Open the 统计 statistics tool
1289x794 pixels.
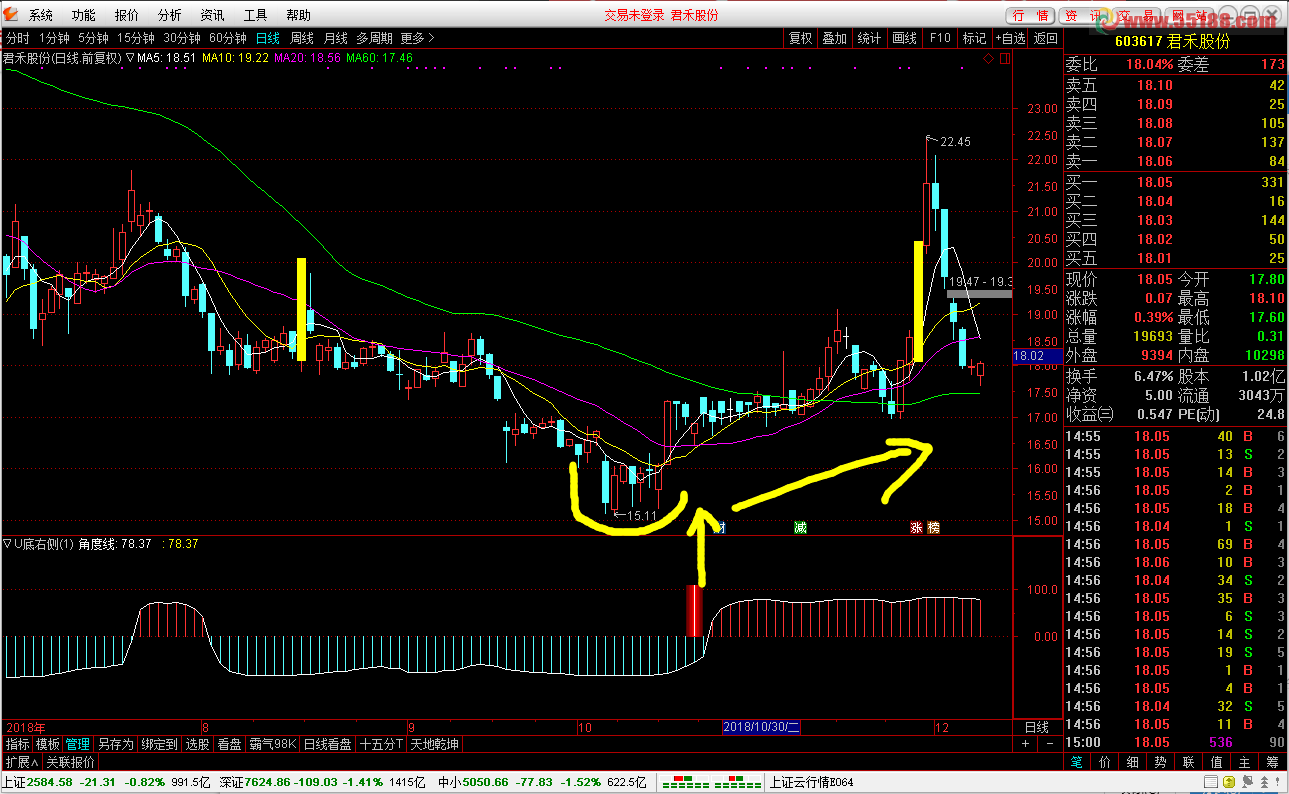point(869,38)
